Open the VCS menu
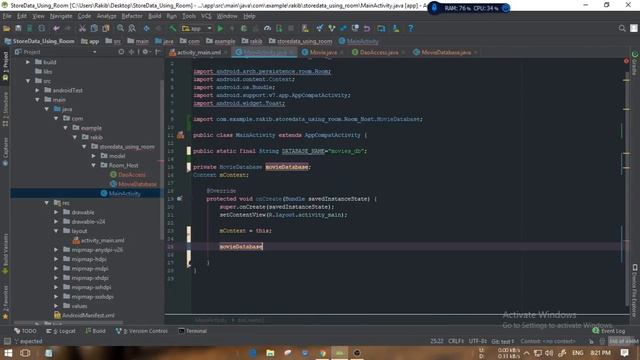Viewport: 640px width, 360px height. click(206, 16)
